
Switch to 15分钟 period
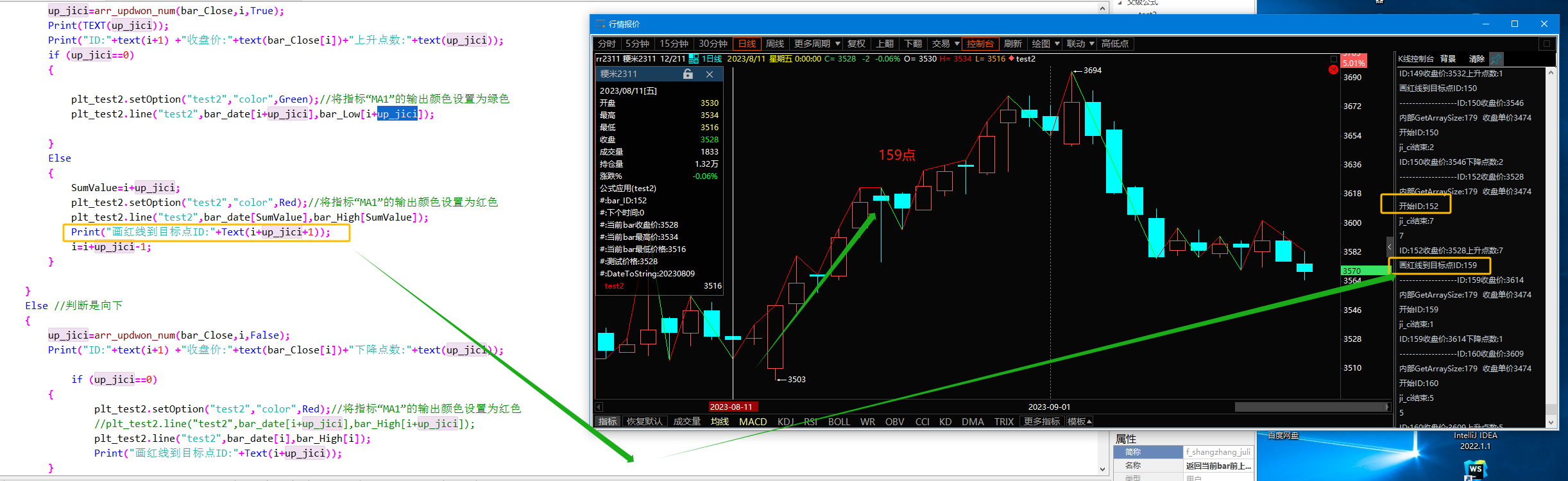[x=674, y=44]
